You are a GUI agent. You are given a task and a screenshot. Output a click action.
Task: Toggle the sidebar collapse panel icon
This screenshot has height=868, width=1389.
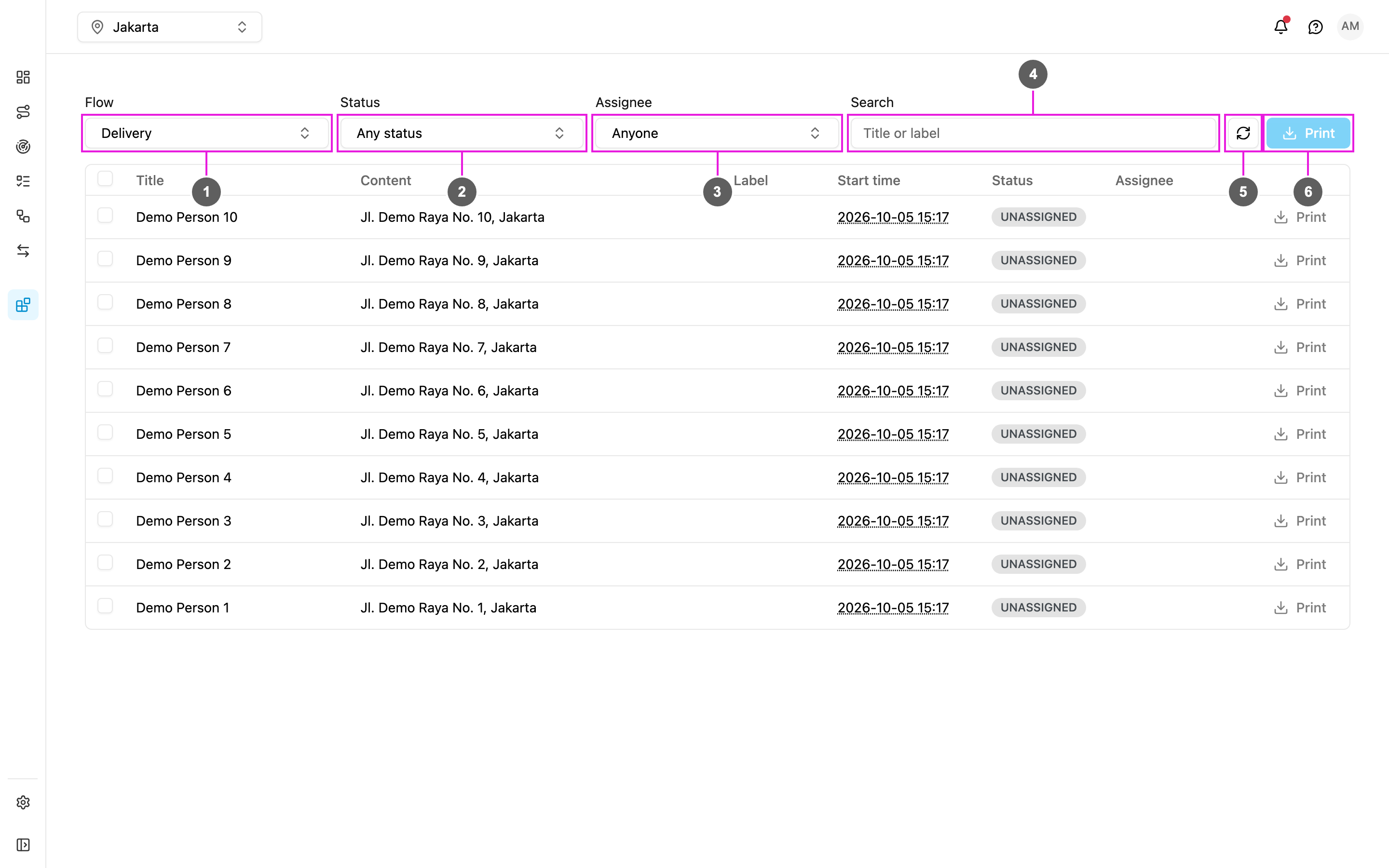[23, 844]
